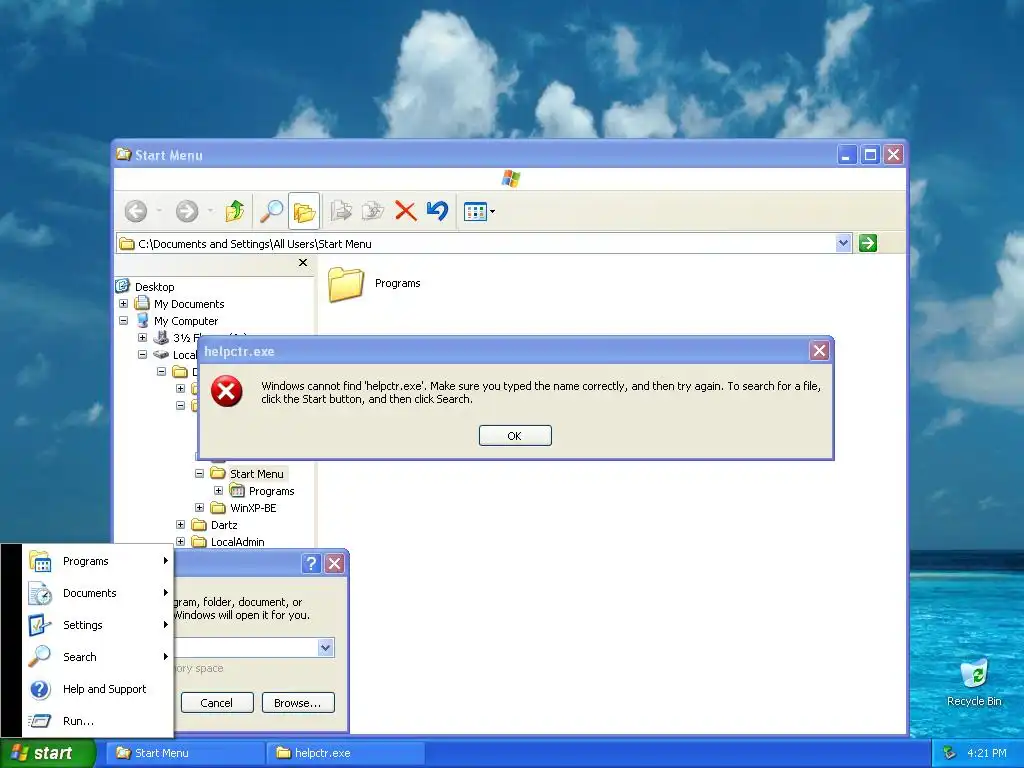Click the blue Undo arrow icon

438,211
